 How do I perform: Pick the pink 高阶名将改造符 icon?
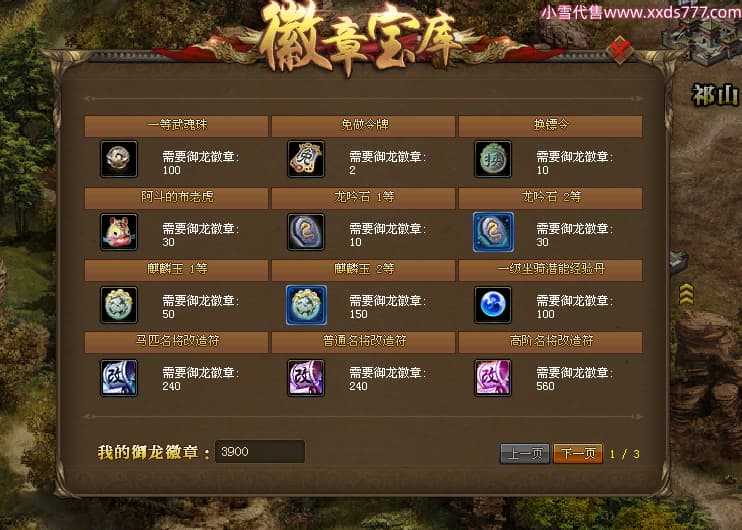coord(493,378)
